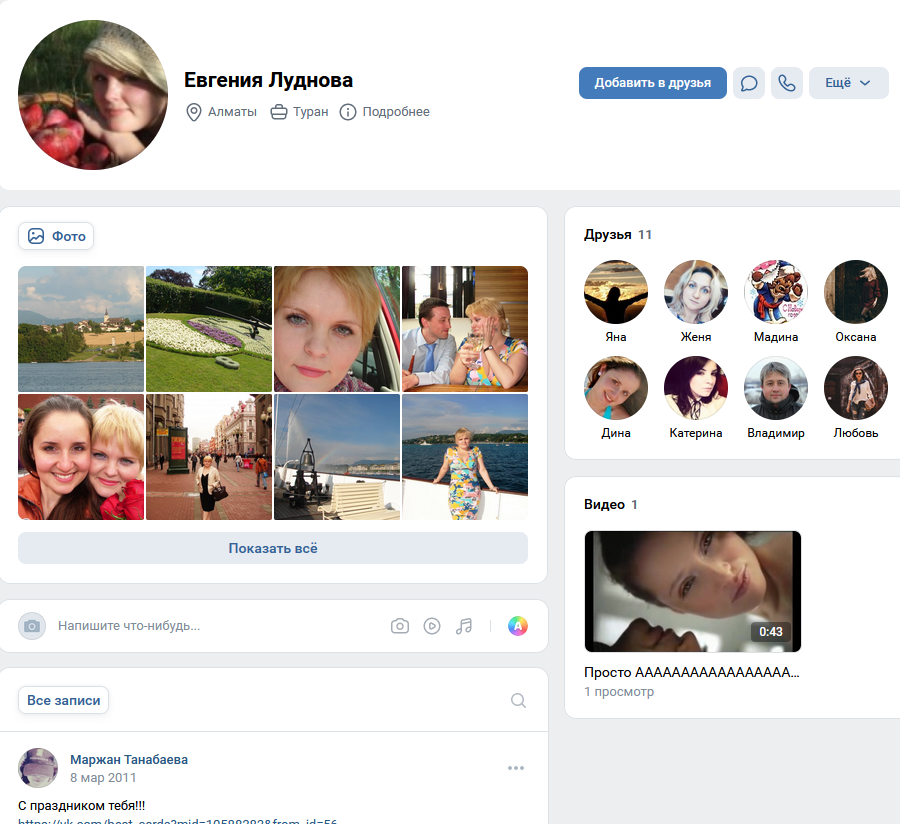
Task: Open the message chat bubble icon
Action: point(748,83)
